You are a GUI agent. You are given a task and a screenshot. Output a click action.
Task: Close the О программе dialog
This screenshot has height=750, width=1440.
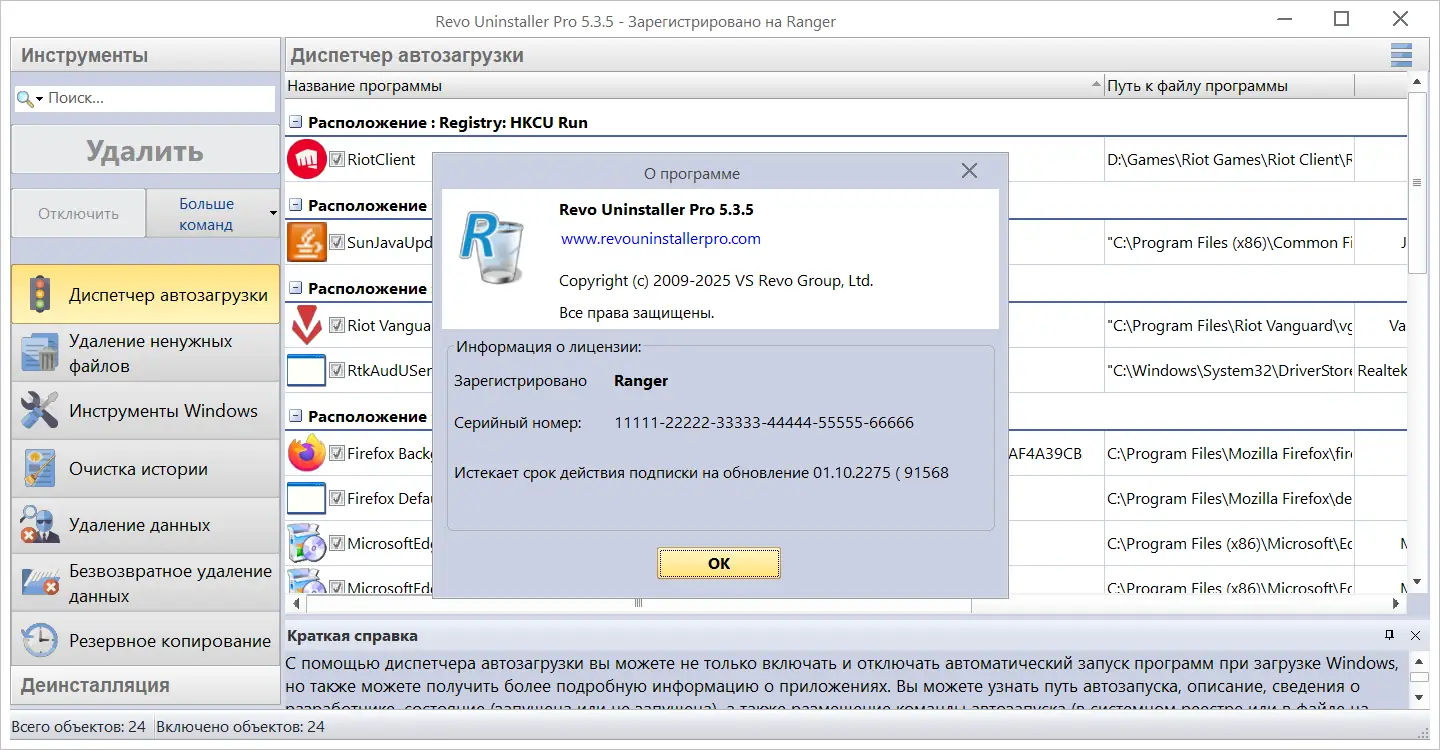click(x=969, y=171)
